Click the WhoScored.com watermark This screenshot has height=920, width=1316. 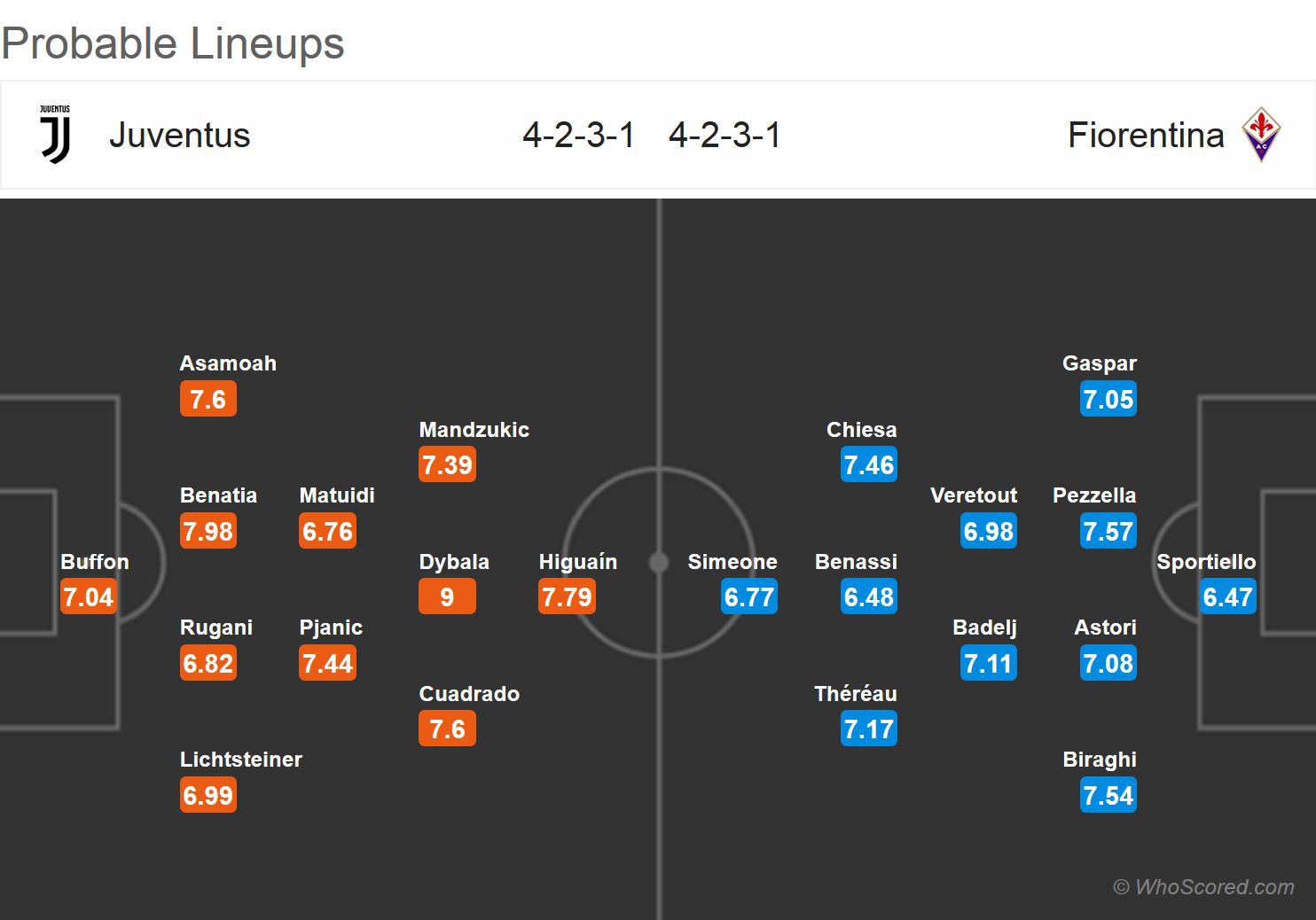click(1203, 886)
